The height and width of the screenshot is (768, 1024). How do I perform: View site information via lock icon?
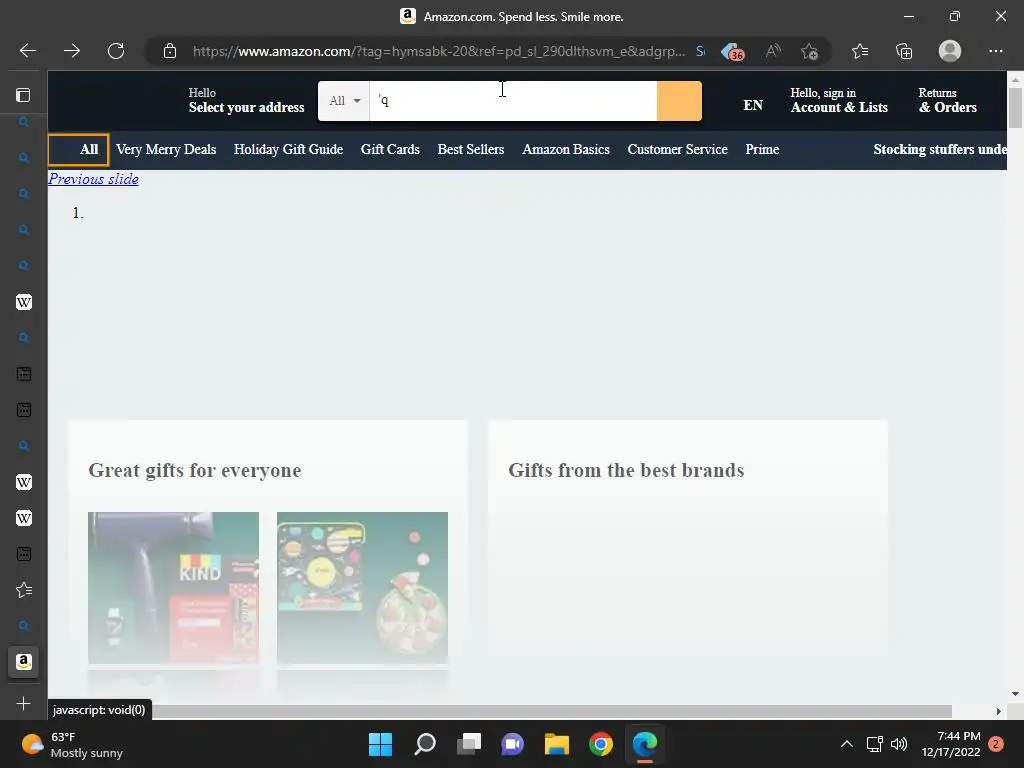tap(170, 51)
